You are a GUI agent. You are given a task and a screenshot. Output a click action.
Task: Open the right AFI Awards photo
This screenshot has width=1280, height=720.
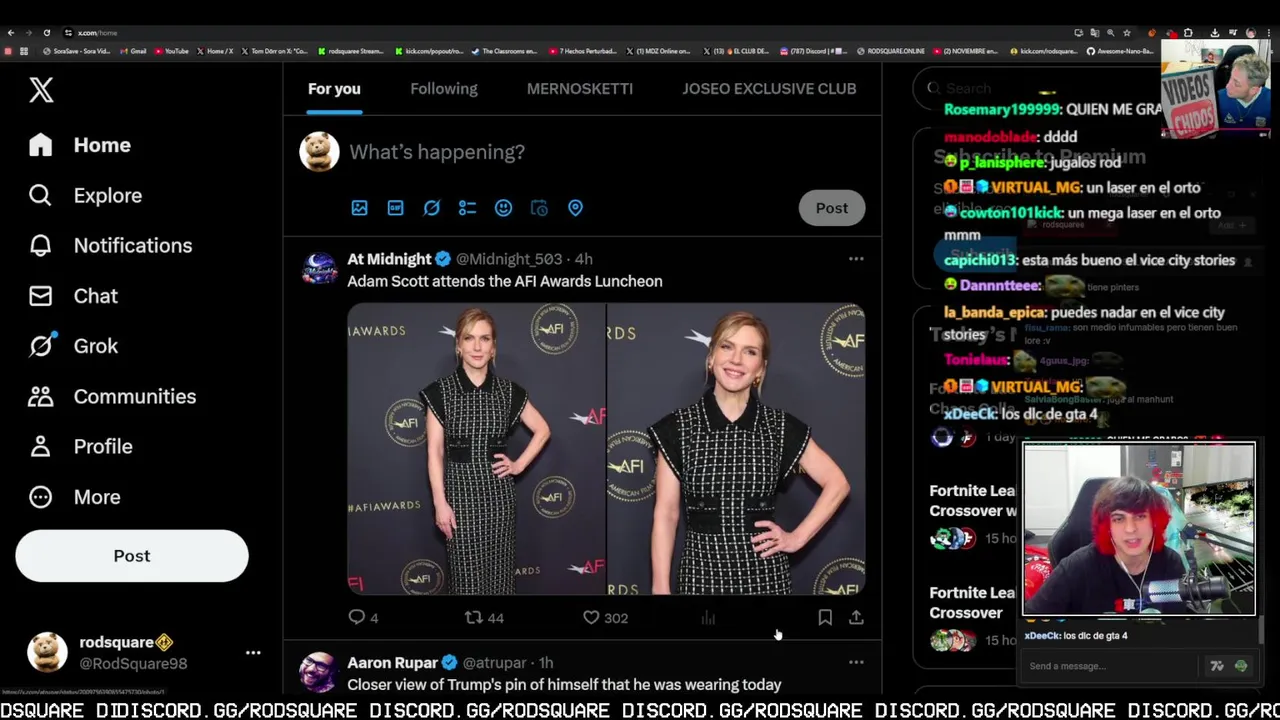[736, 449]
